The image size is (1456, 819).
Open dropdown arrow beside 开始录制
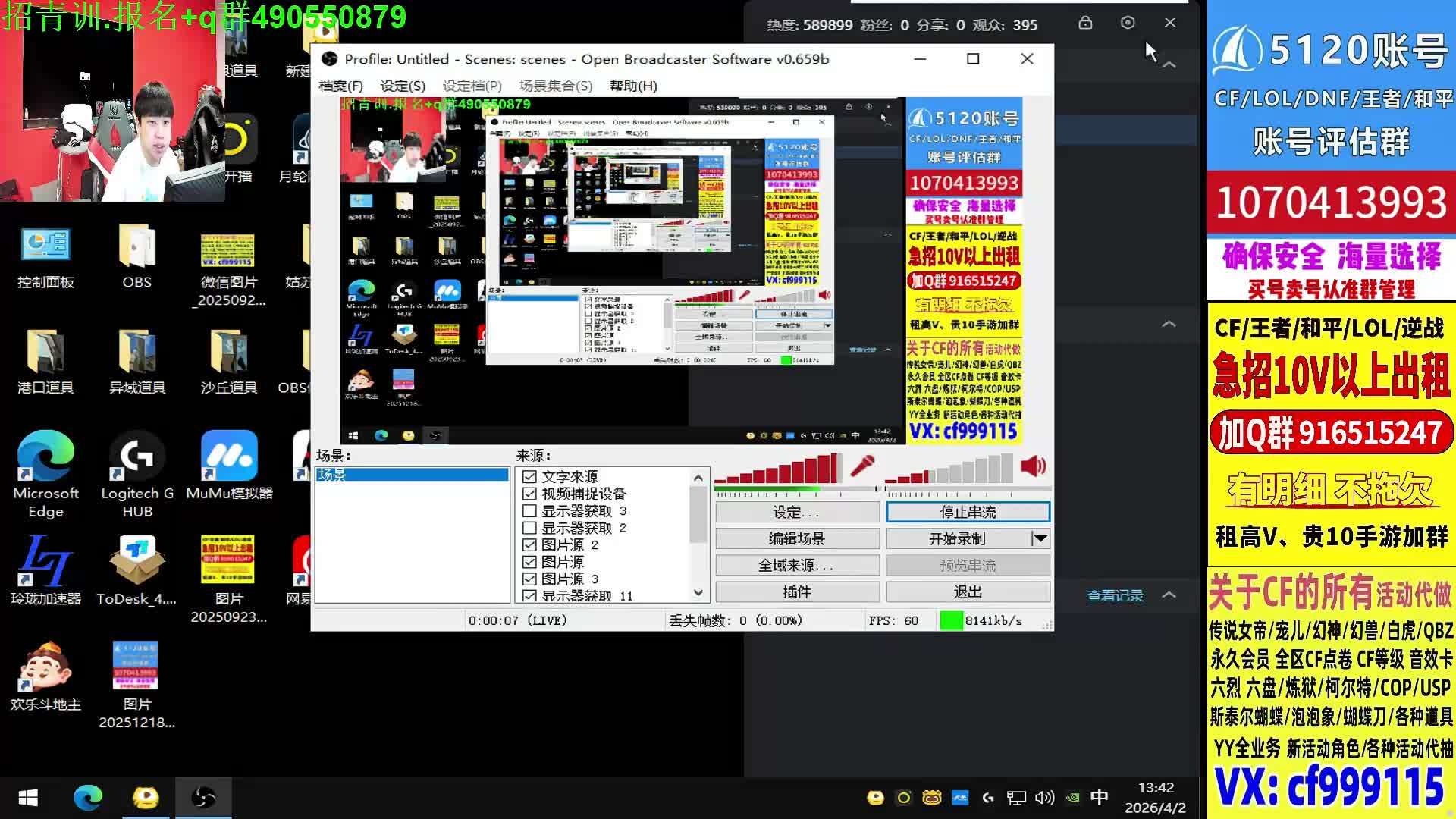coord(1040,538)
